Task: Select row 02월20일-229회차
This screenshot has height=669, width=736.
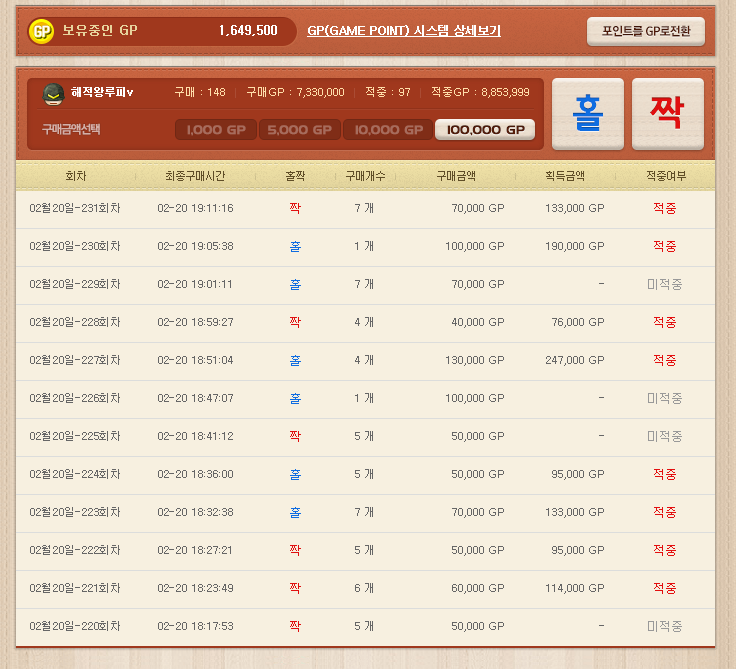Action: 365,285
